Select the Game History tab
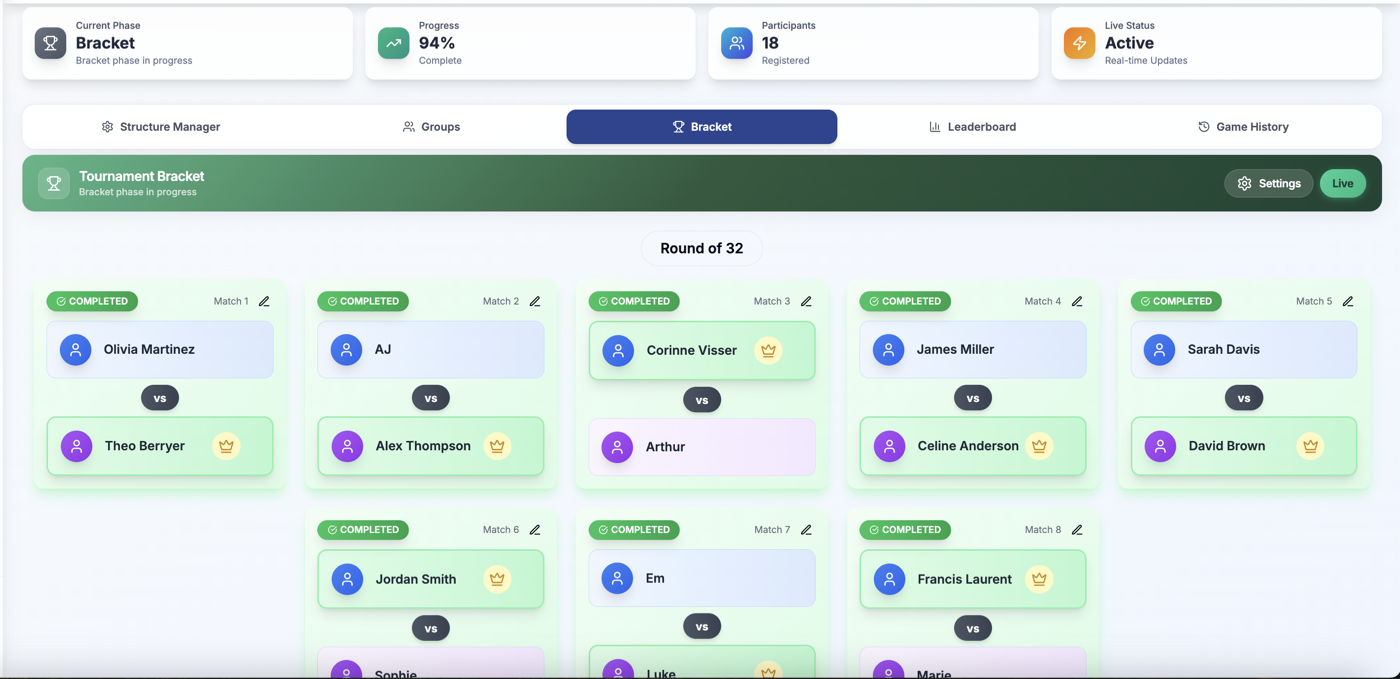The image size is (1400, 679). [x=1243, y=127]
